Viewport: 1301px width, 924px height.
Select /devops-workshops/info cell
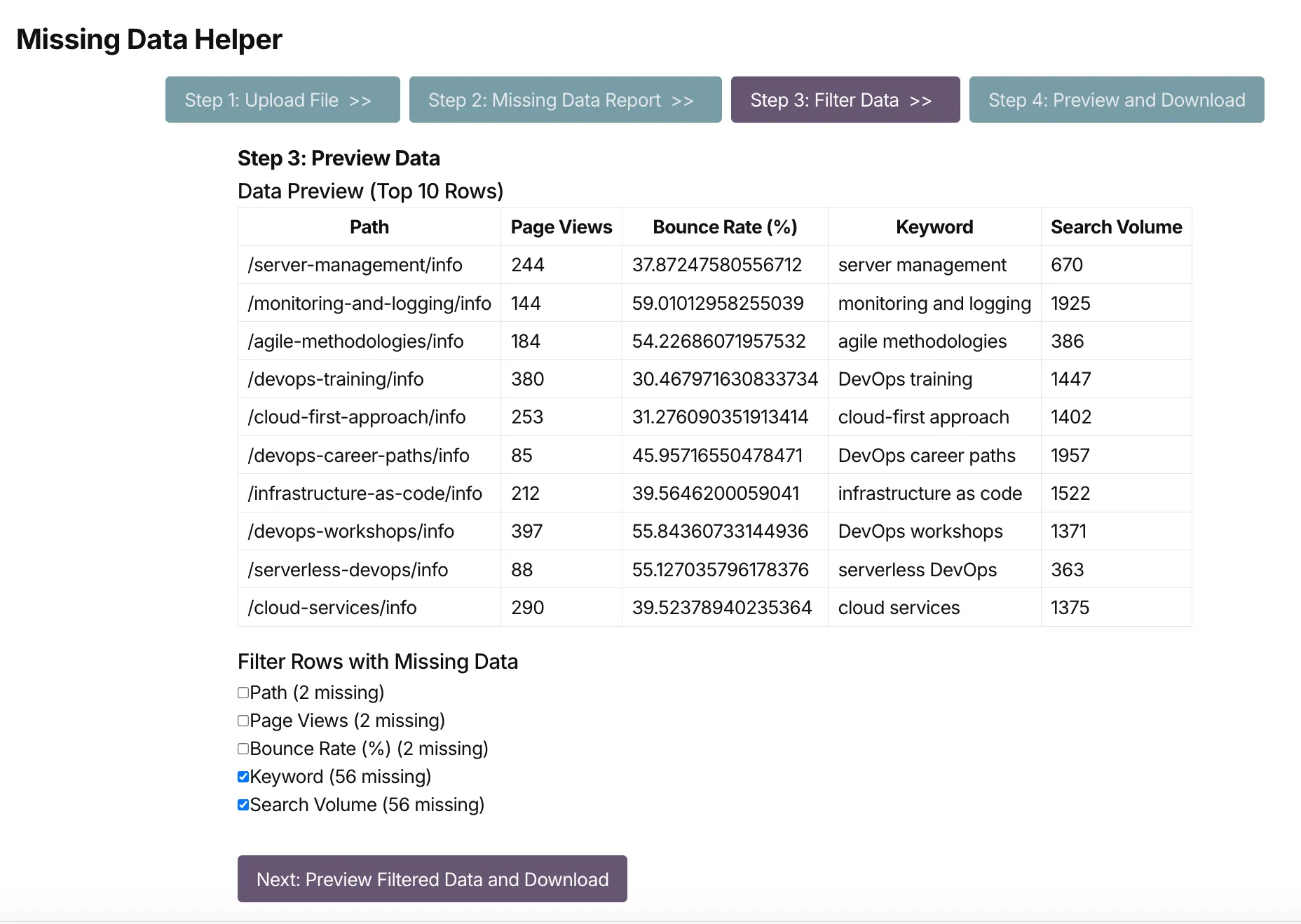pos(369,531)
